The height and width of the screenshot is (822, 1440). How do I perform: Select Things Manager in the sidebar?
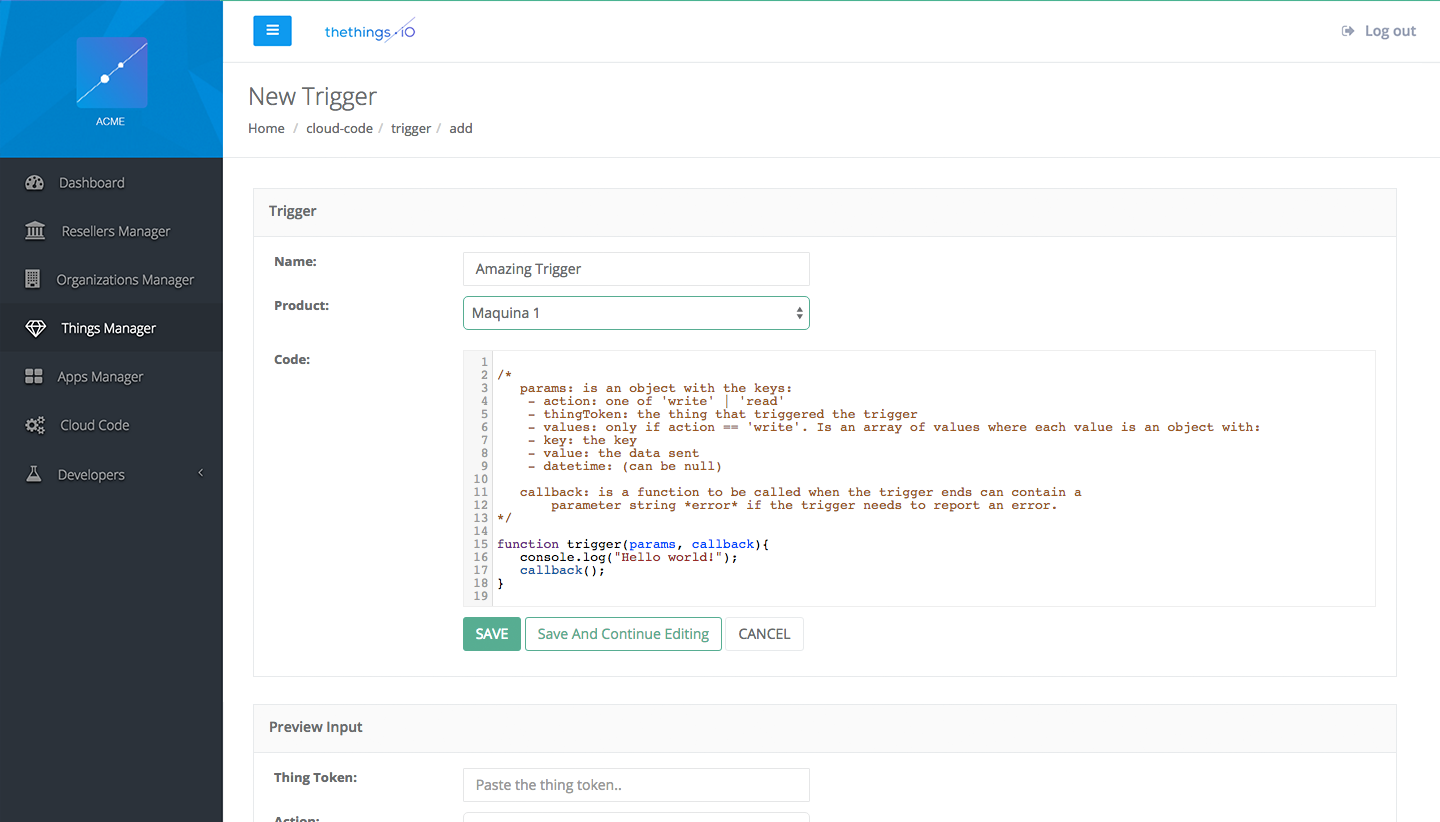click(111, 328)
